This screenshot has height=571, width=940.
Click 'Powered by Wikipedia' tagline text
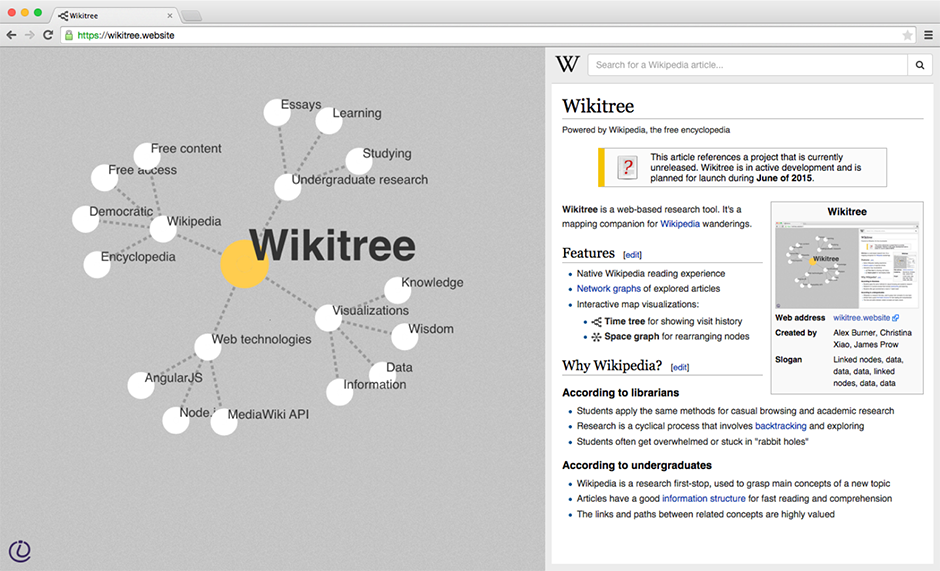(x=646, y=130)
